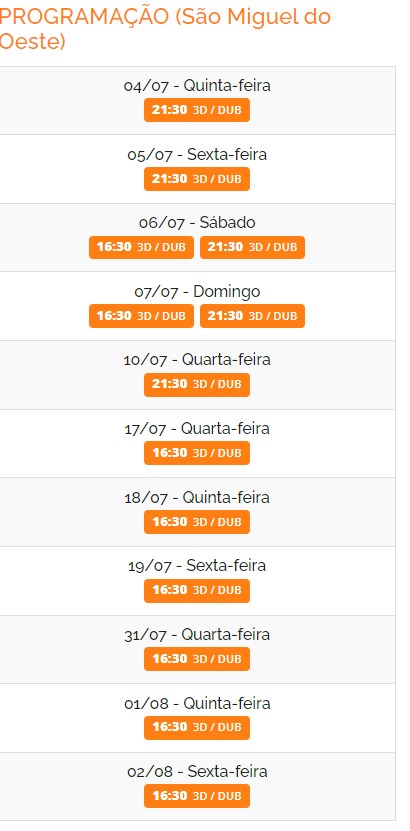Select 16:30 session on 19/07 Sexta-feira
The height and width of the screenshot is (831, 410).
197,590
